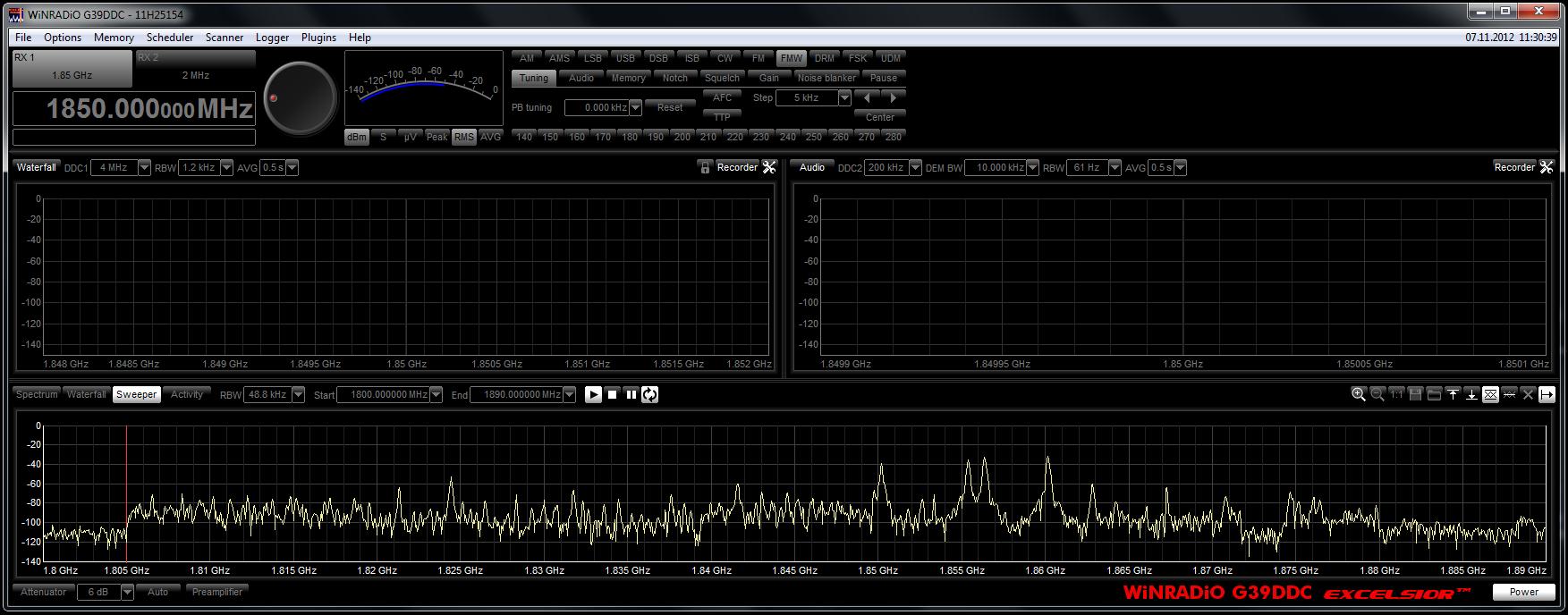
Task: Click the zoom out magnifier icon
Action: coord(1377,394)
